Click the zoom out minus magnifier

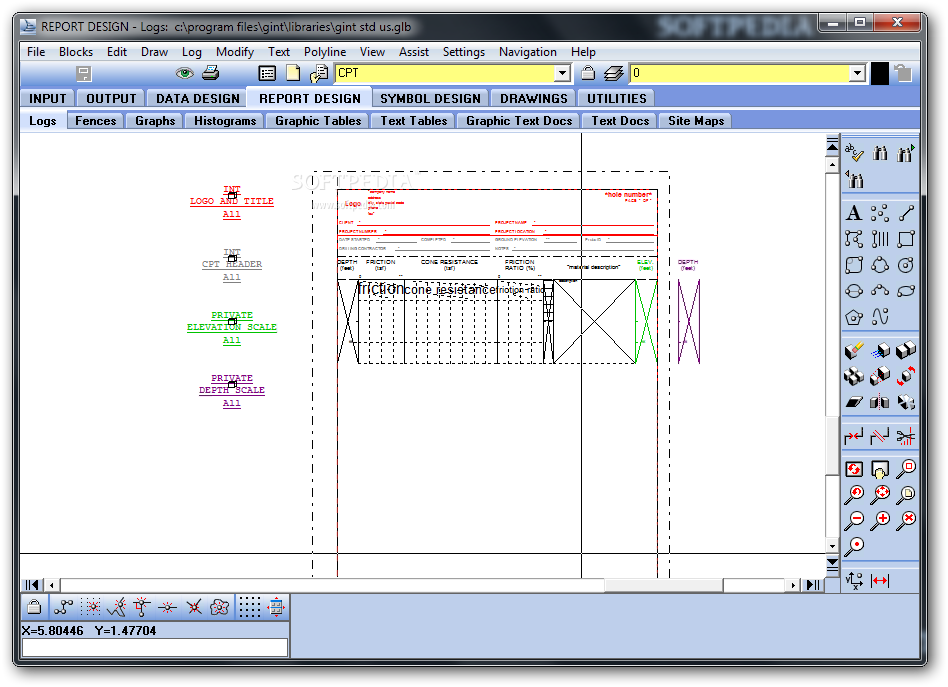click(x=854, y=520)
